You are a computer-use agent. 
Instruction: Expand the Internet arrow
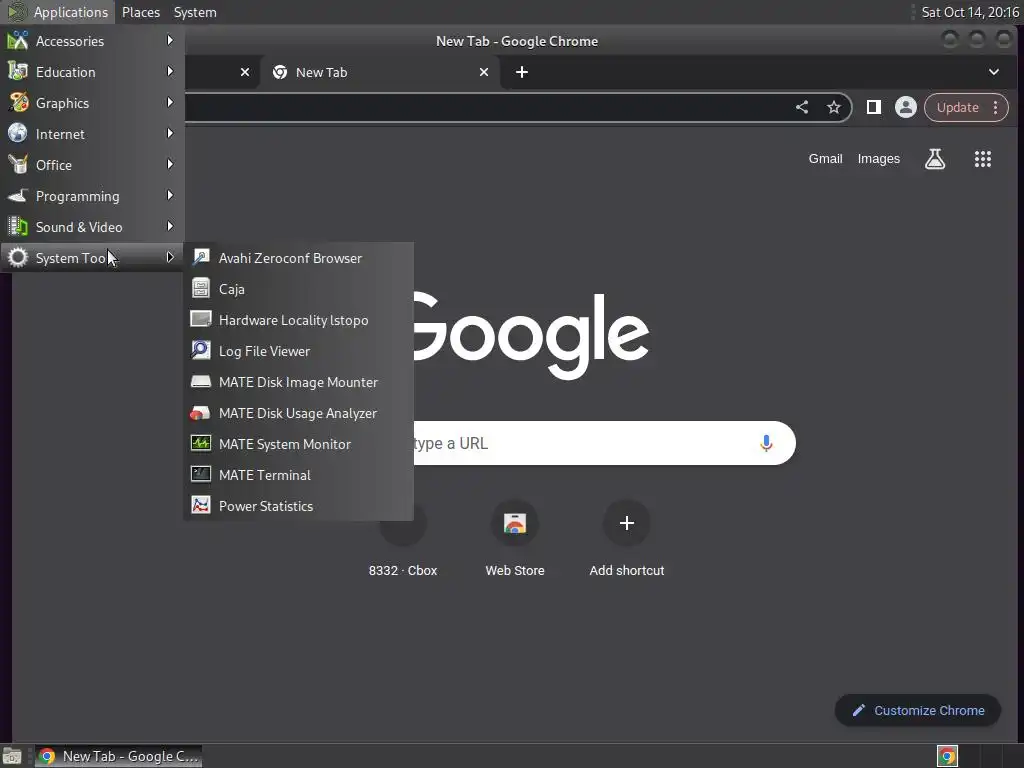point(170,133)
